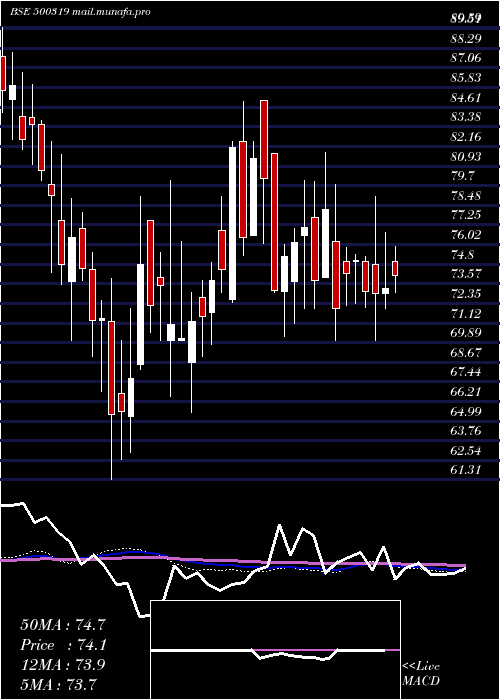Click the 64.99 price axis label
Image resolution: width=500 pixels, height=700 pixels.
click(x=466, y=412)
